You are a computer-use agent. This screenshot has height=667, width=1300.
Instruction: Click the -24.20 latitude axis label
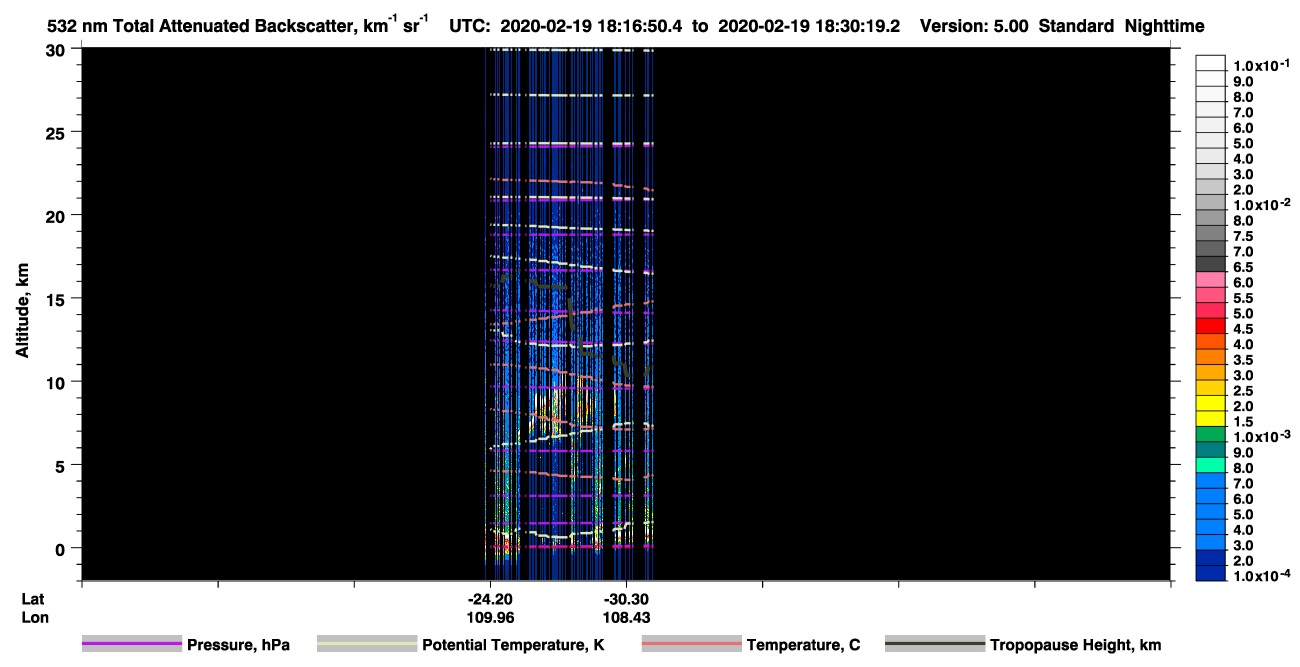pos(489,598)
